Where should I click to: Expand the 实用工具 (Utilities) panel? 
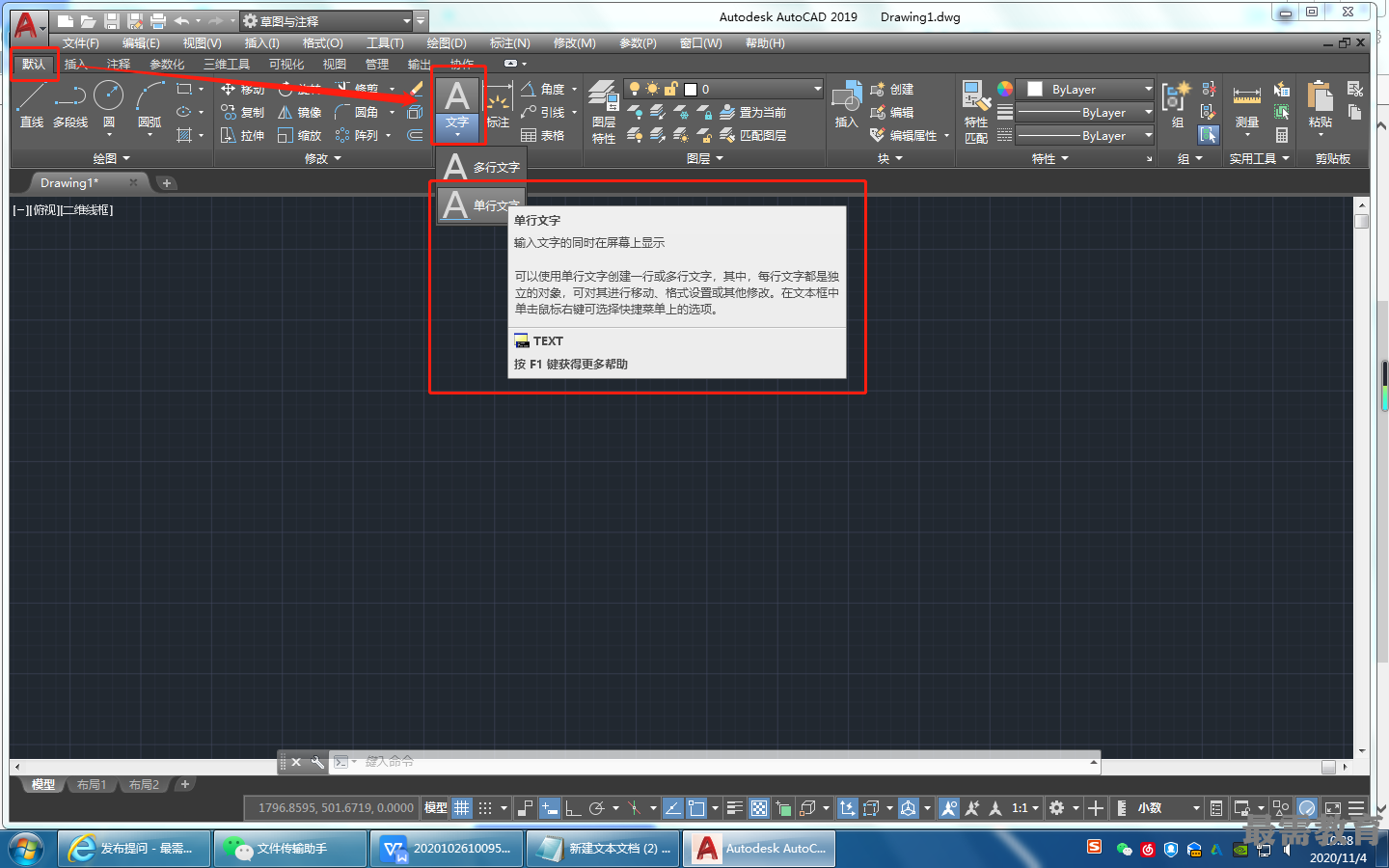[1259, 158]
